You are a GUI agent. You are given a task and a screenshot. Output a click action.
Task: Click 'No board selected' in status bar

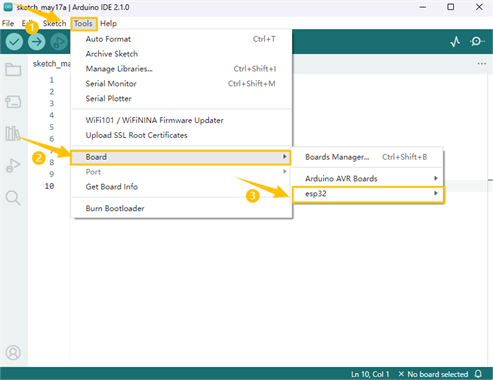pos(433,374)
